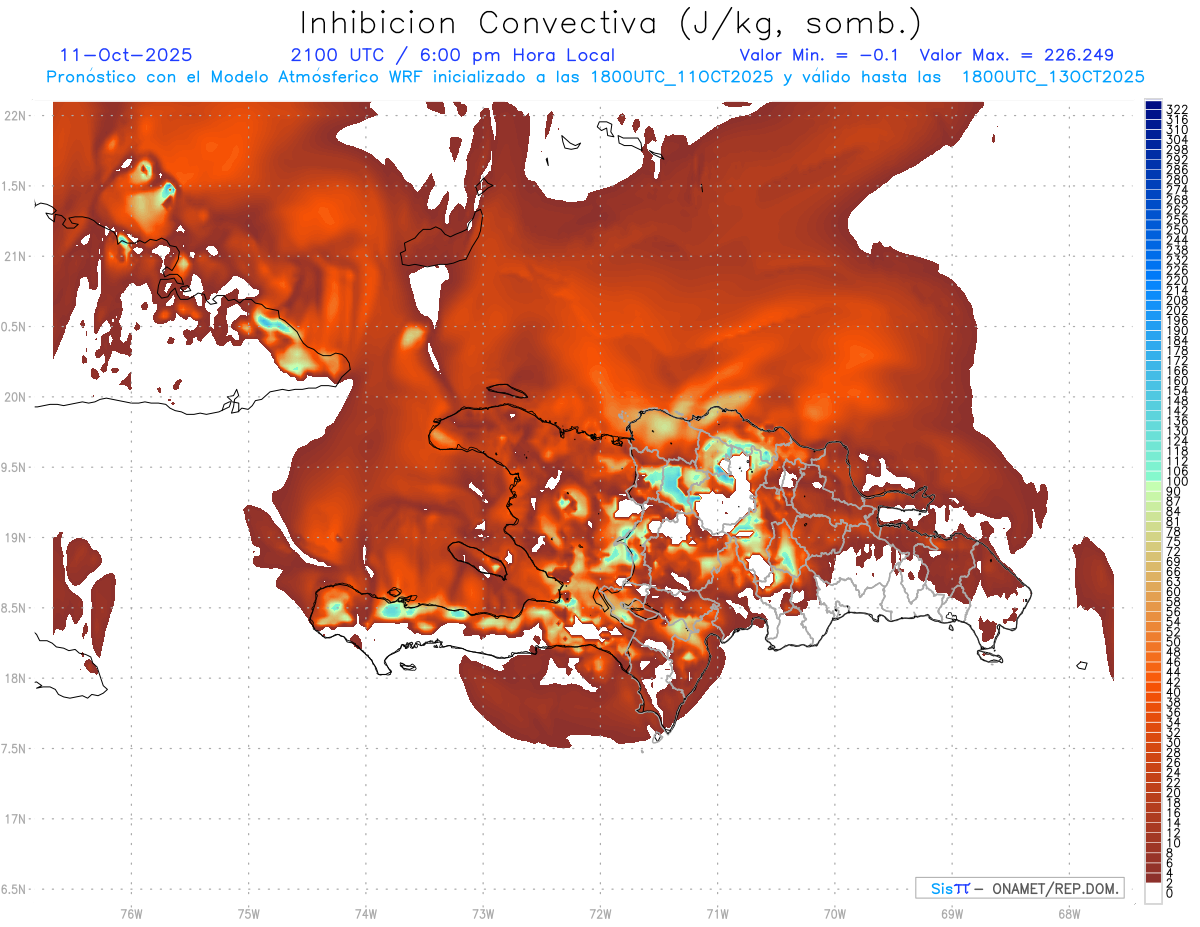Click the WRF model forecast description line
This screenshot has height=927, width=1200.
tap(595, 76)
